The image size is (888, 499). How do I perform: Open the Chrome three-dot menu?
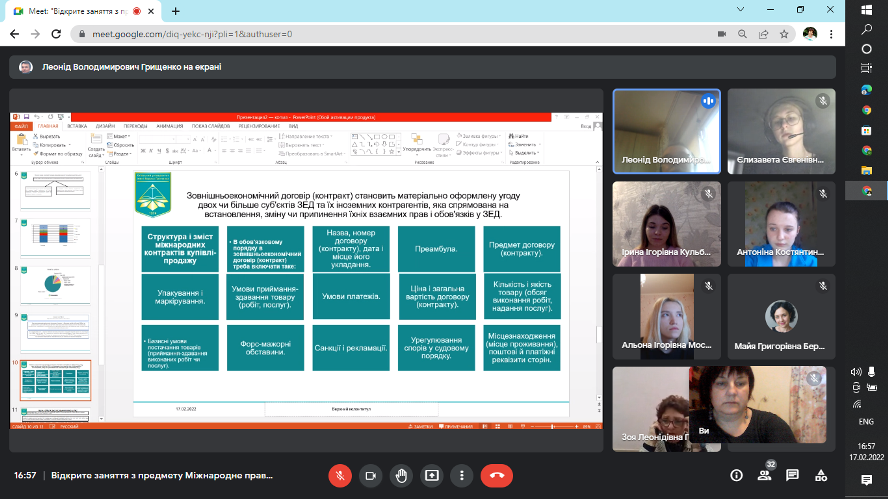831,34
